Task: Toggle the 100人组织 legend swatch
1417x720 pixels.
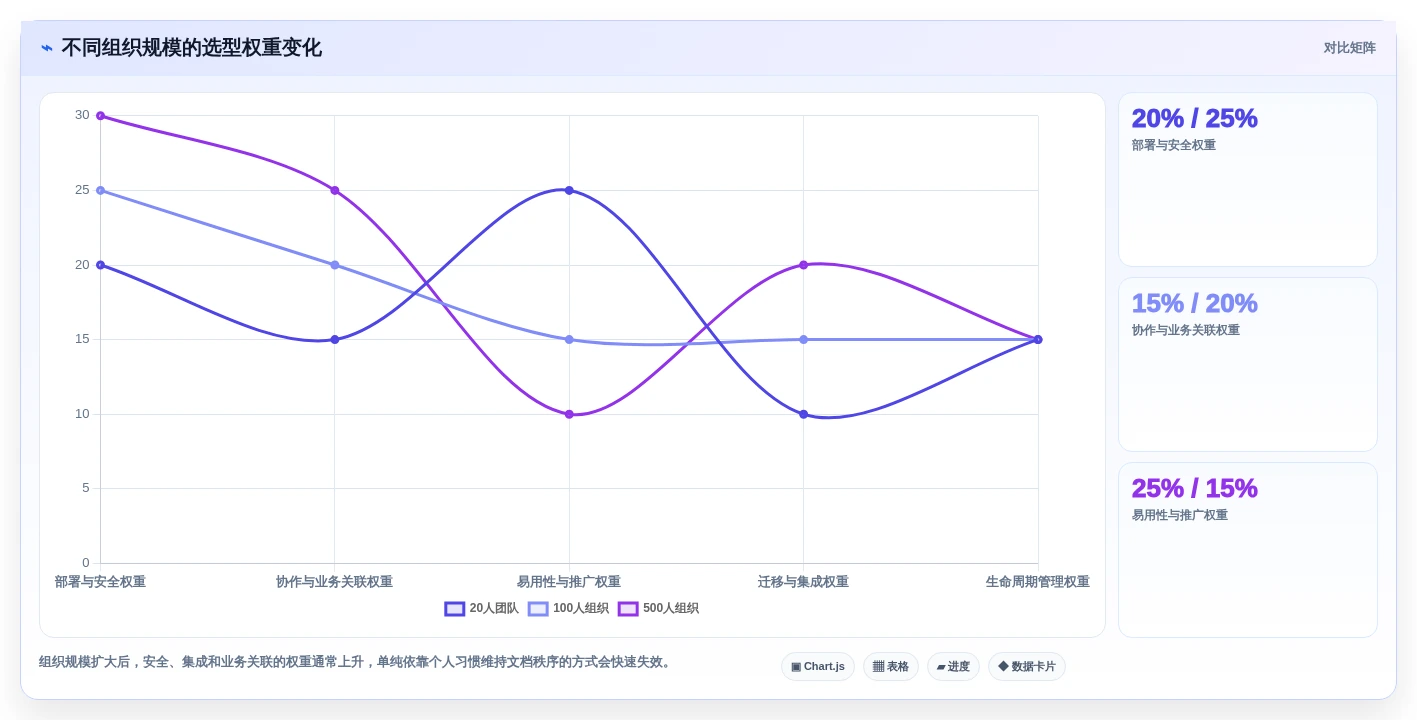Action: point(538,608)
